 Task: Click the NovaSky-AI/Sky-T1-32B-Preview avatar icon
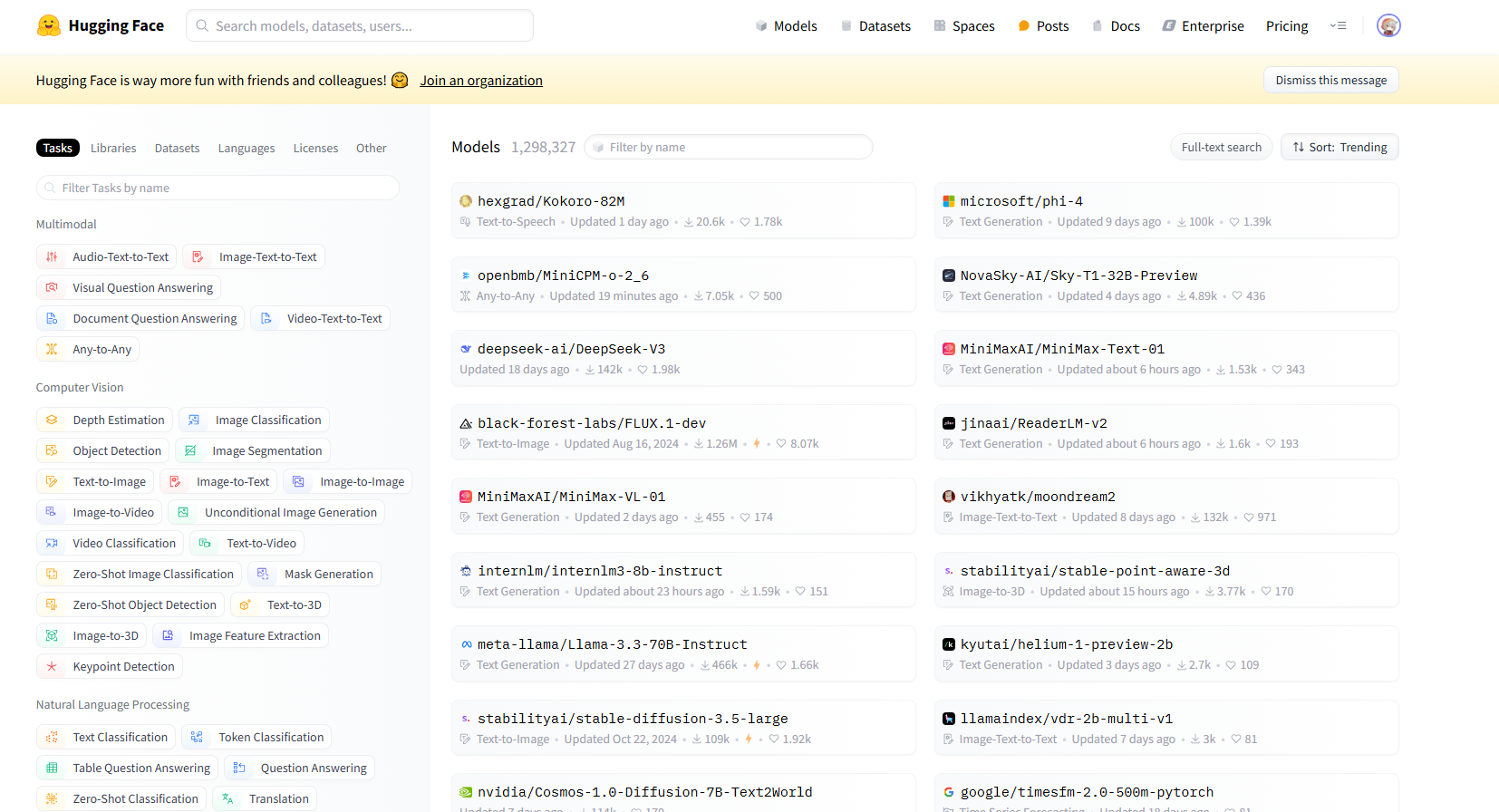(x=949, y=275)
